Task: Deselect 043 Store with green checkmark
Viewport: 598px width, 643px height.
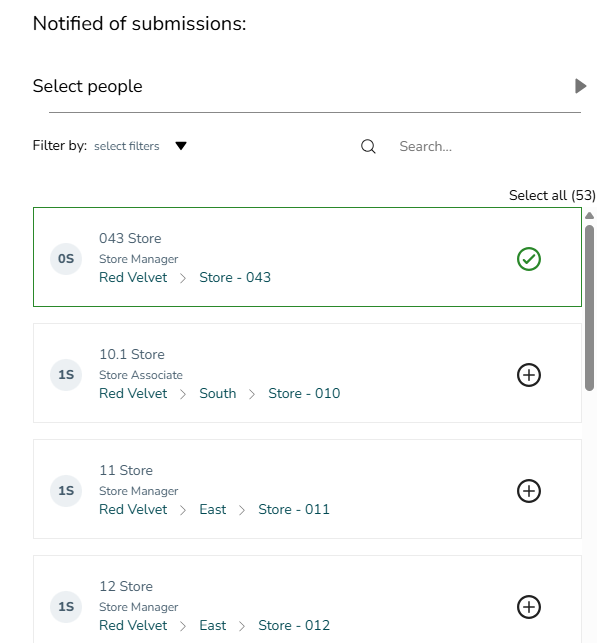Action: click(529, 259)
